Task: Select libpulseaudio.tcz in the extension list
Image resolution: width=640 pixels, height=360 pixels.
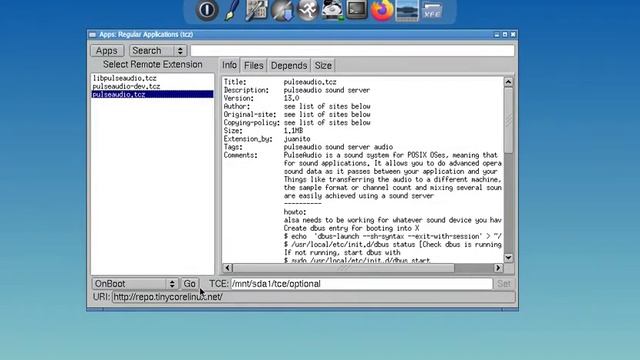Action: click(124, 78)
